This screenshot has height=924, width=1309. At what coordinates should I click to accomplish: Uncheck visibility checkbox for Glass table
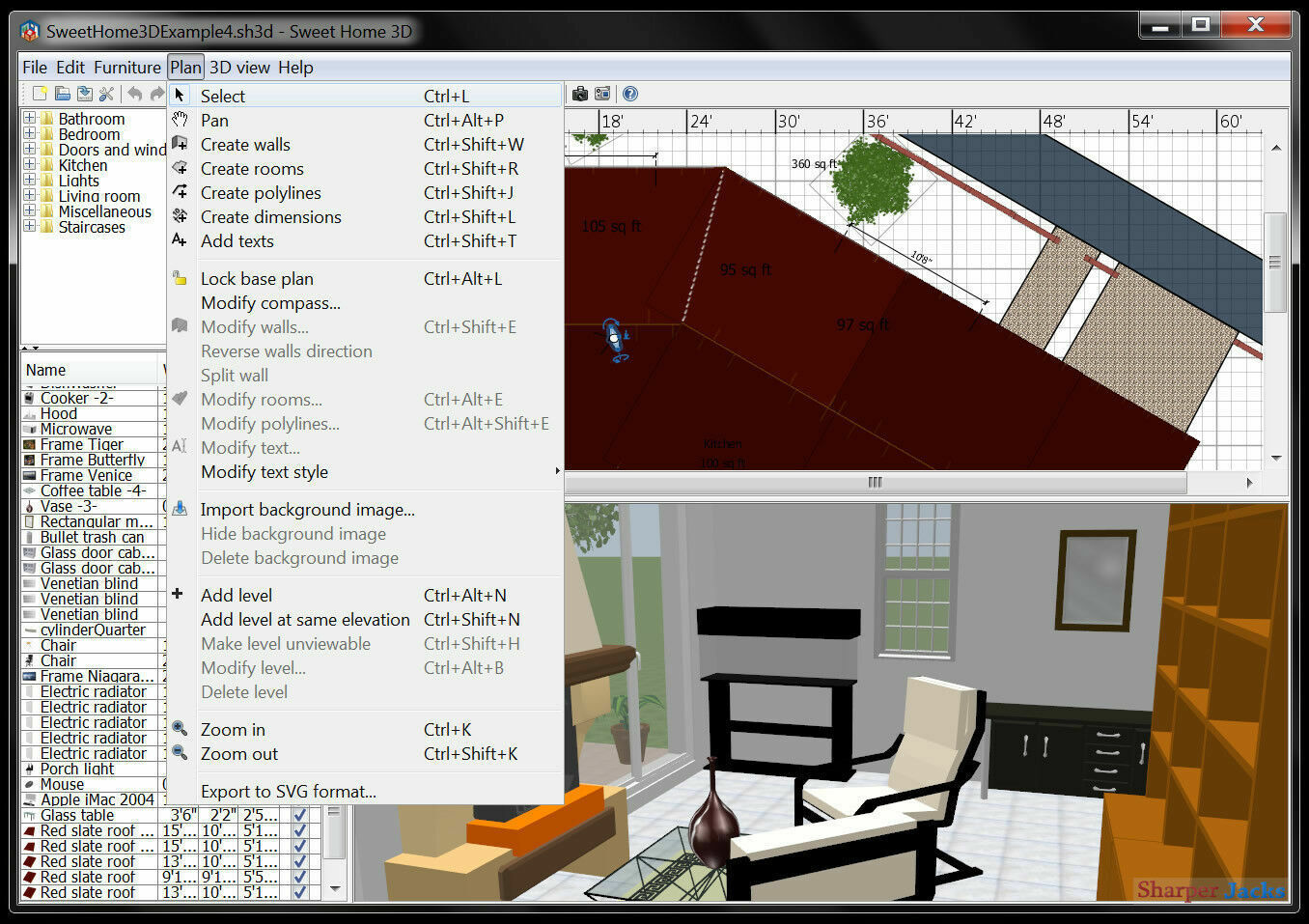click(300, 815)
